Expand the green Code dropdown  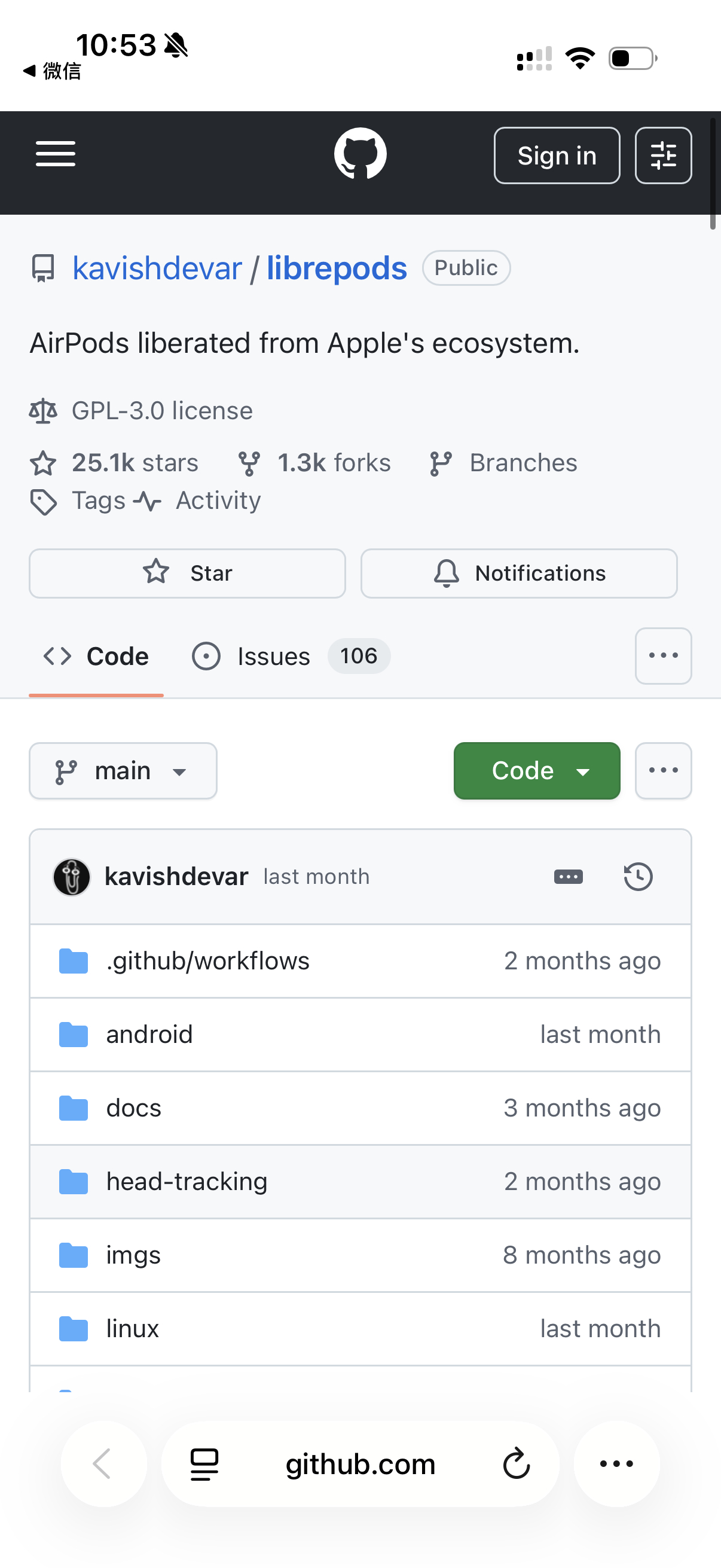point(537,771)
